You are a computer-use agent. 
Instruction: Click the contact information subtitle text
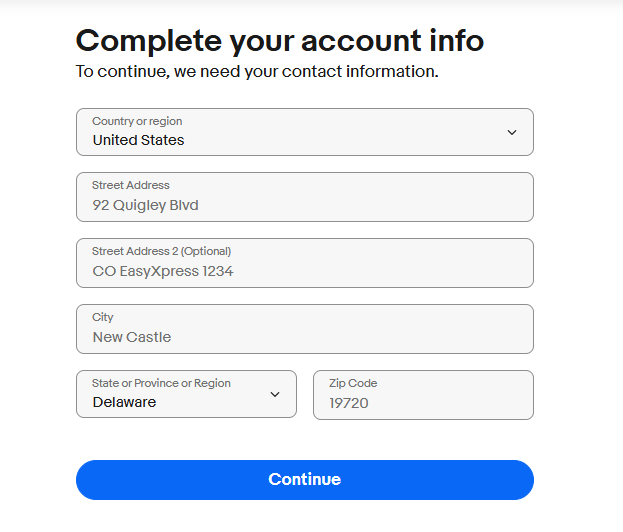pos(257,72)
